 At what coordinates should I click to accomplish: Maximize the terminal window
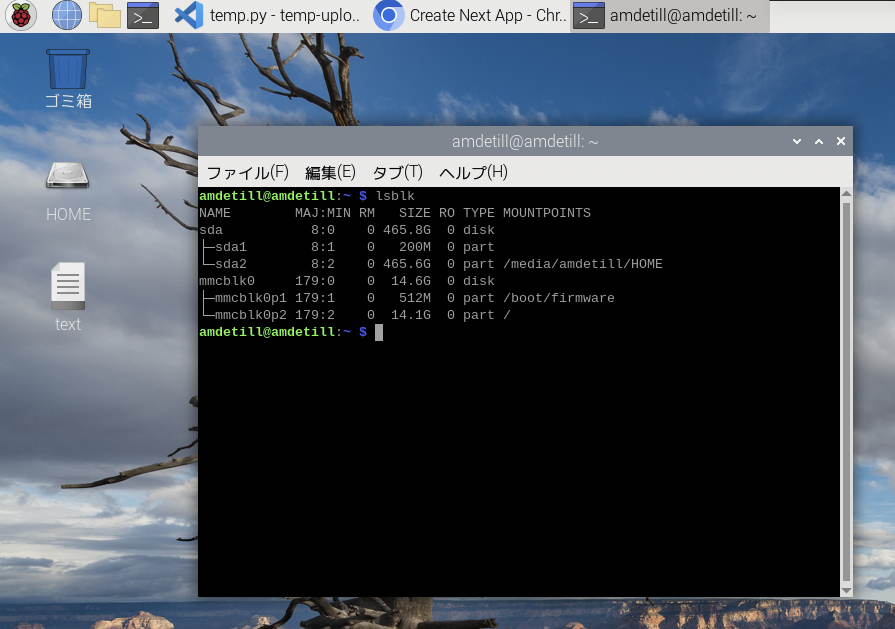tap(818, 142)
